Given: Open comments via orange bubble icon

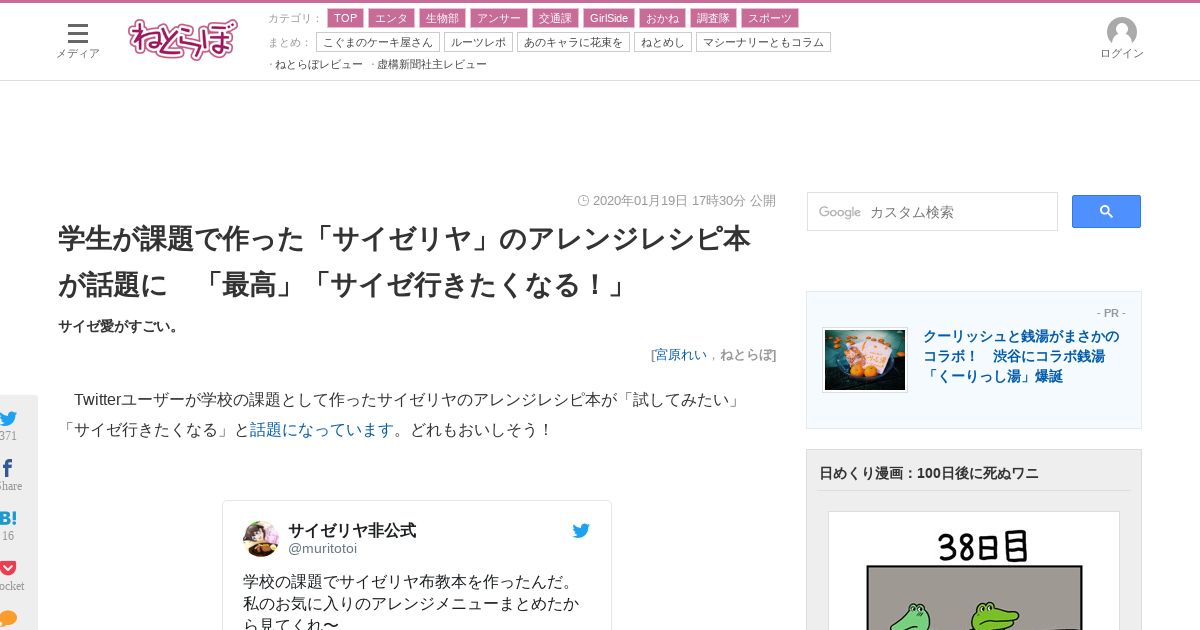Looking at the screenshot, I should click(8, 617).
